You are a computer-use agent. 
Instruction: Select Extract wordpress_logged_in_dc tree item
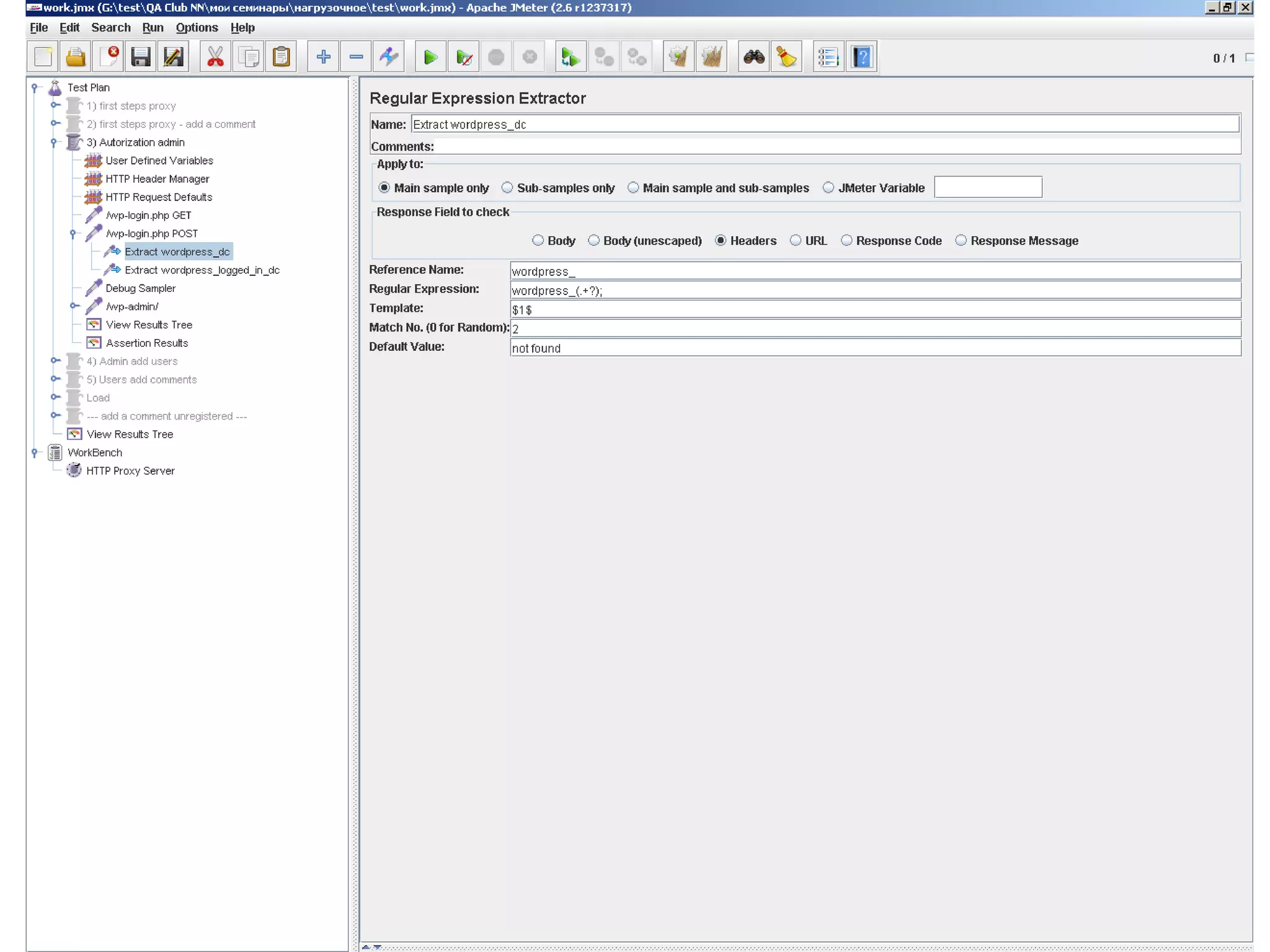click(202, 270)
